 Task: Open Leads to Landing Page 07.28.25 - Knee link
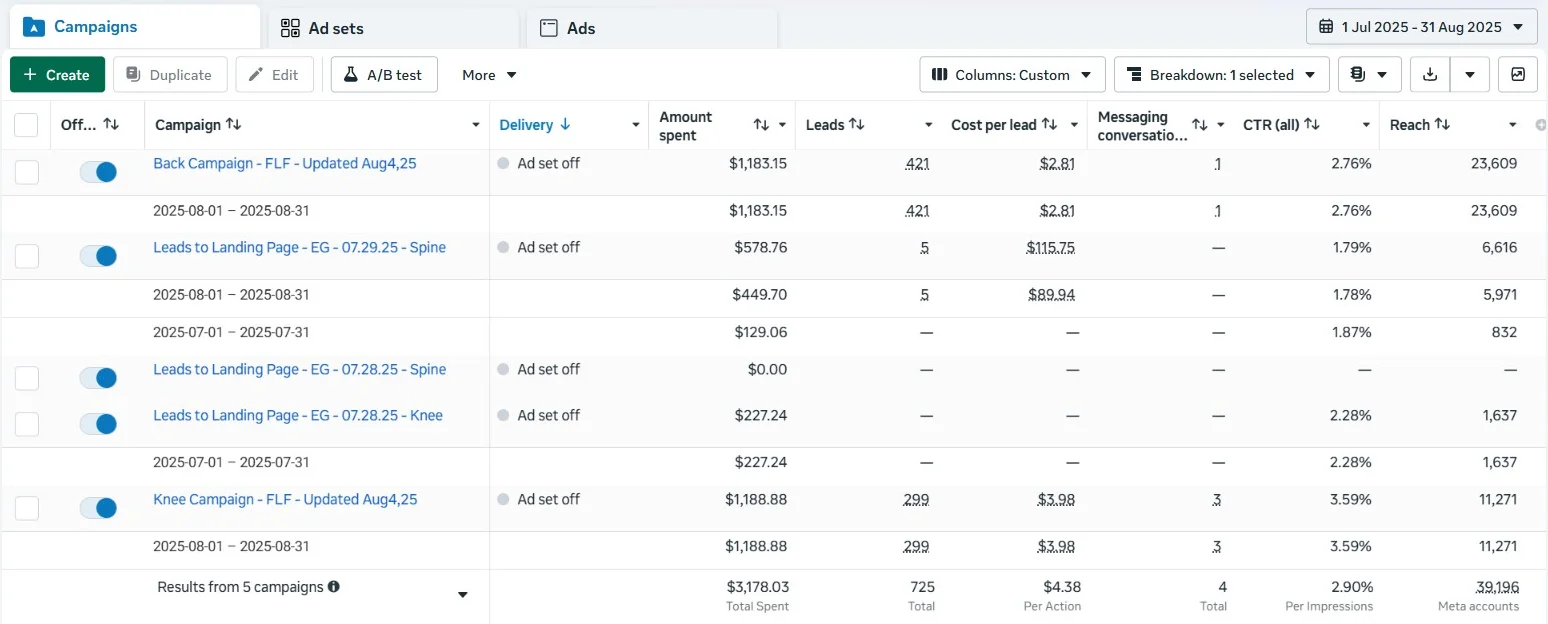(x=298, y=415)
